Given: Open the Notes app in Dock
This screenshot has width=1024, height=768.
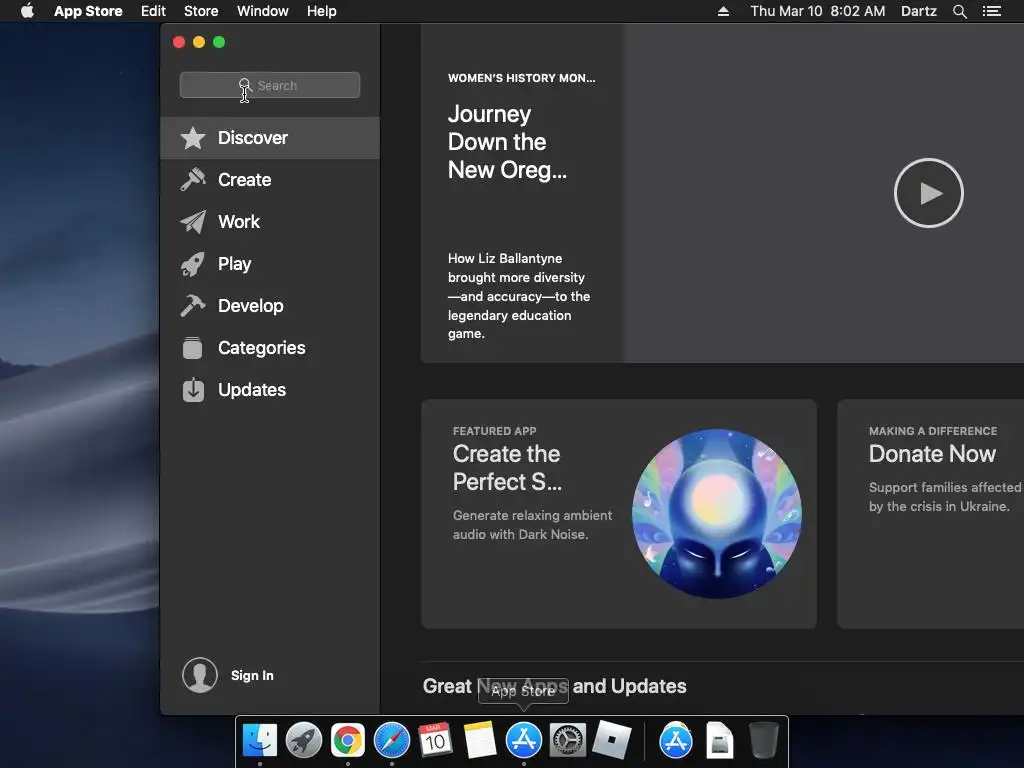Looking at the screenshot, I should tap(479, 741).
